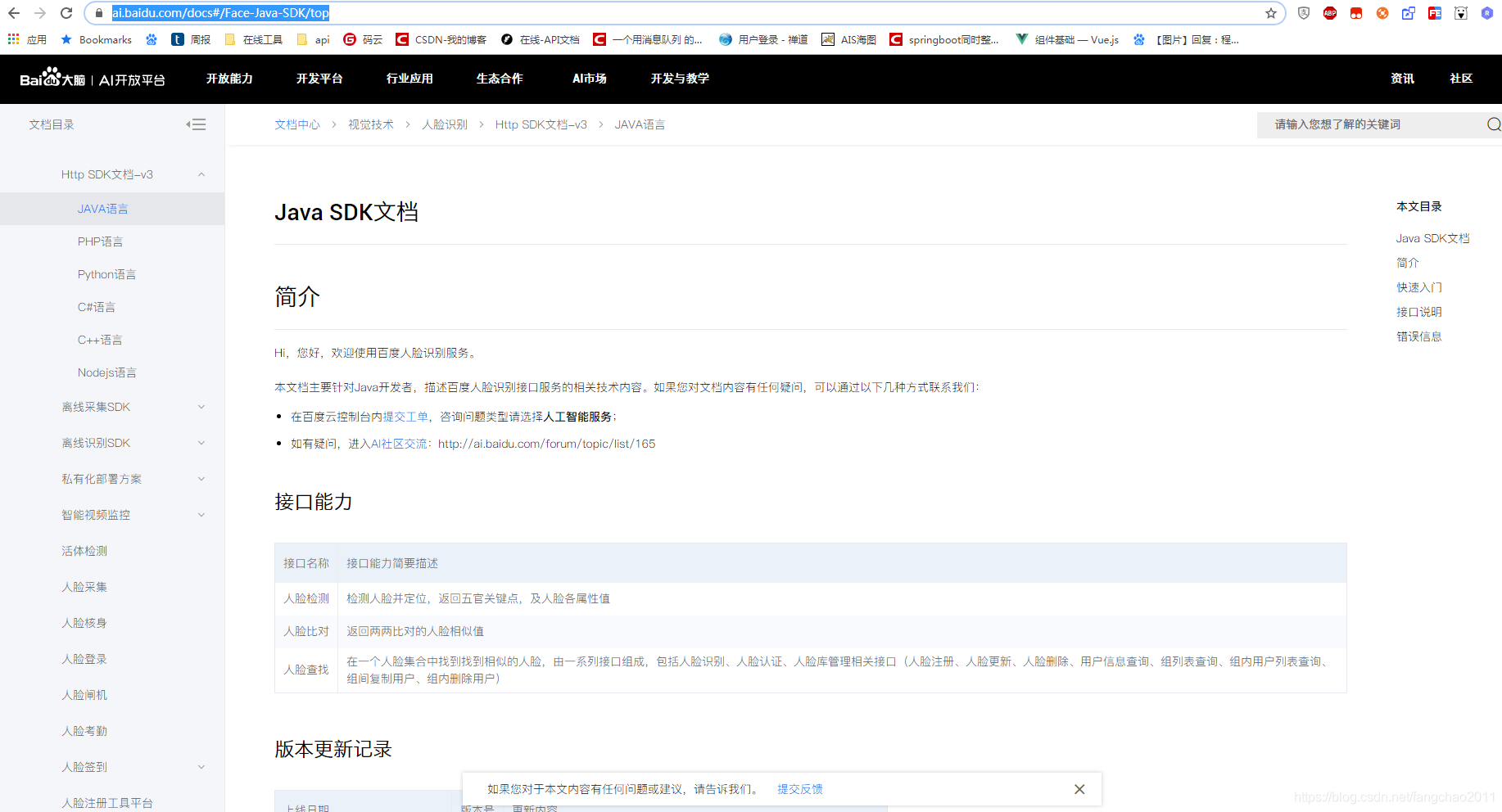Expand the 人脸签到 section
The image size is (1502, 812).
tap(201, 767)
